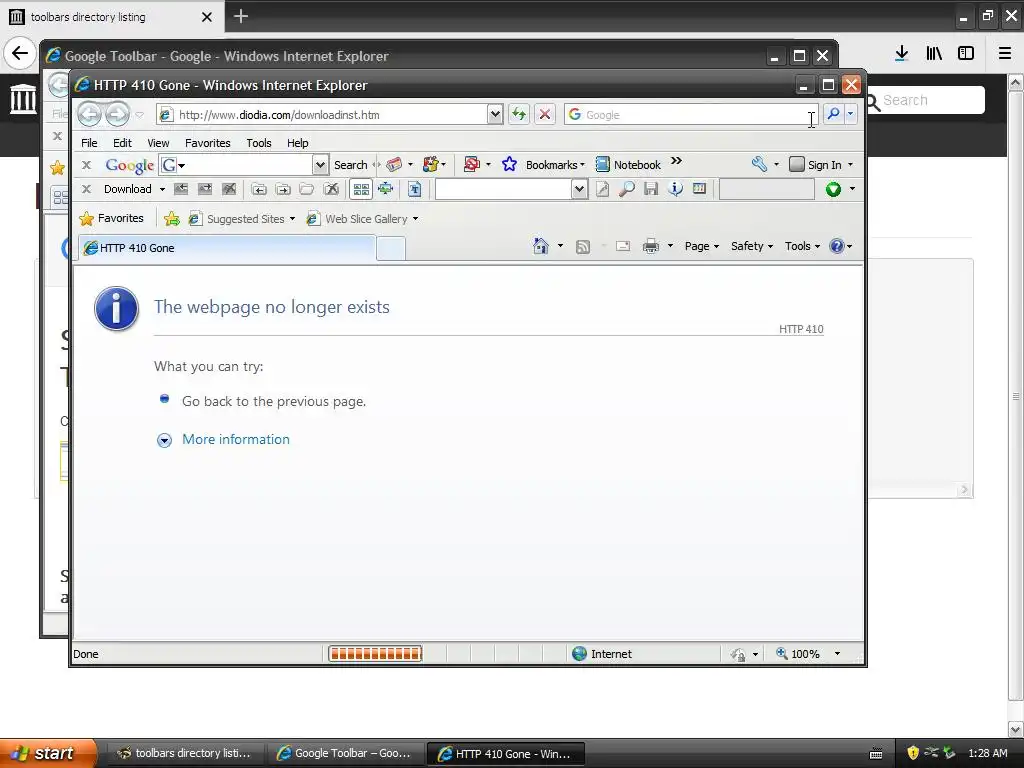Viewport: 1024px width, 768px height.
Task: Click the highlight pencil icon on Download toolbar
Action: (x=602, y=189)
